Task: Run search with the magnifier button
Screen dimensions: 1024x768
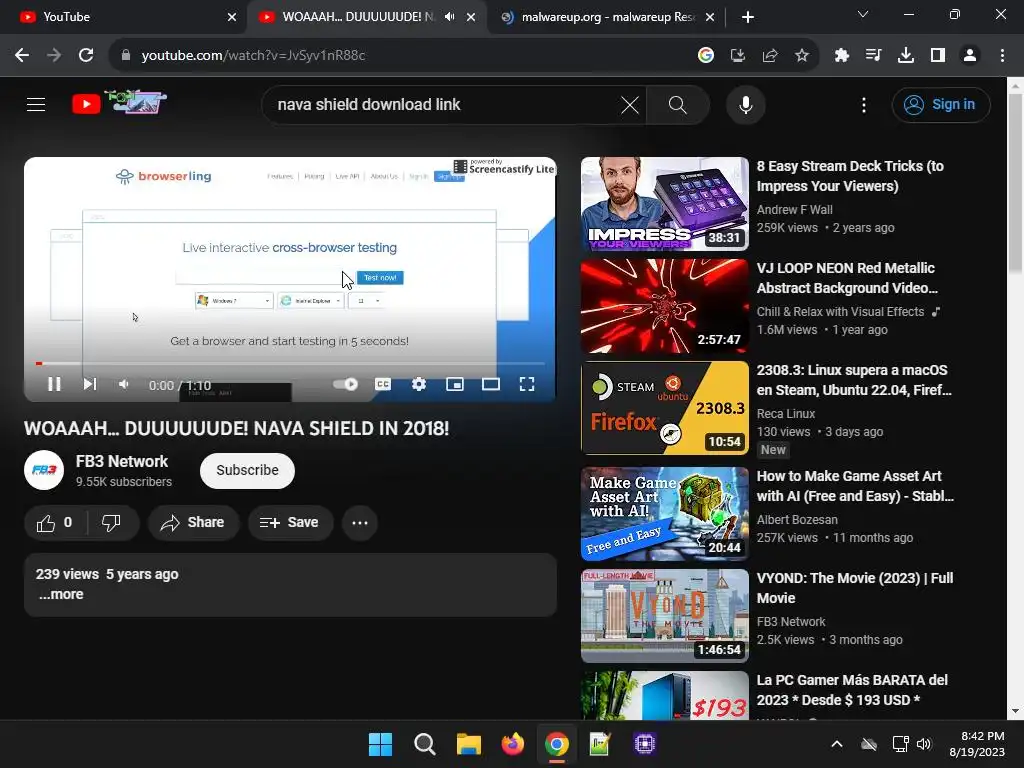Action: point(678,104)
